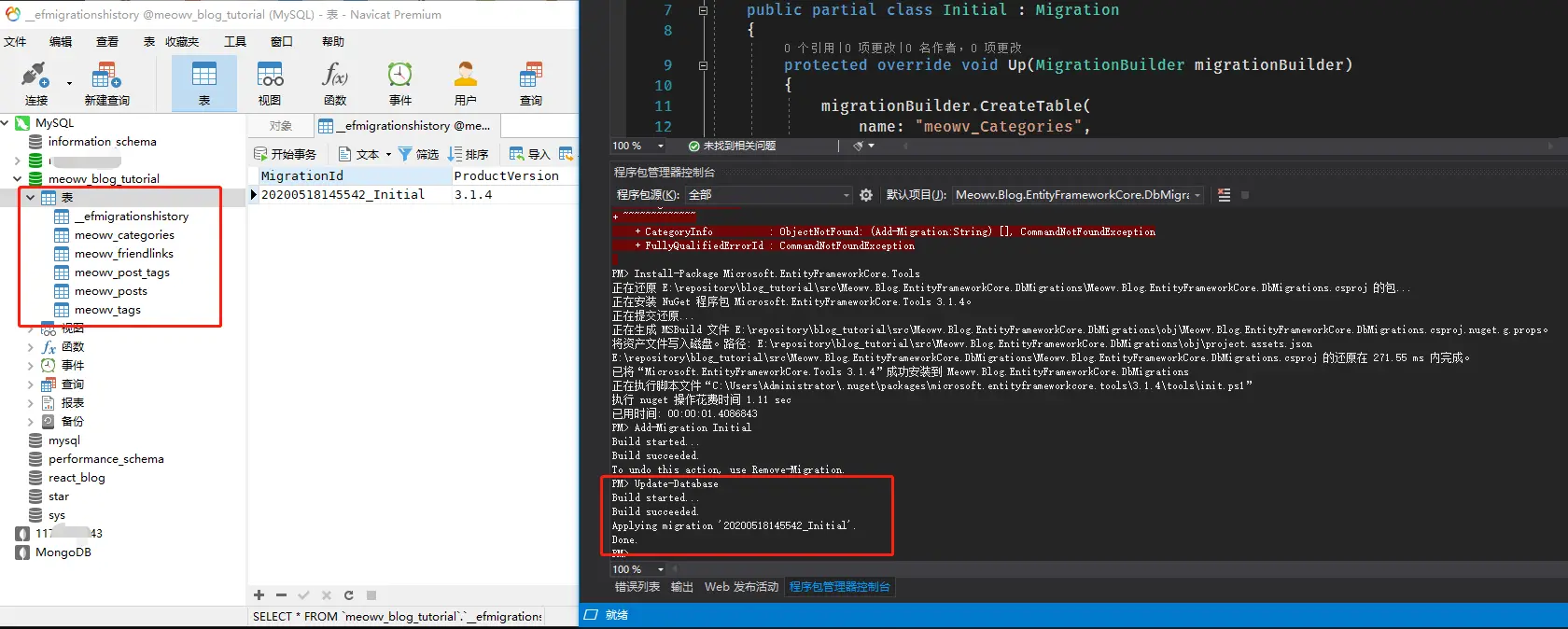Open the 文件 file menu
This screenshot has height=629, width=1568.
(x=15, y=42)
